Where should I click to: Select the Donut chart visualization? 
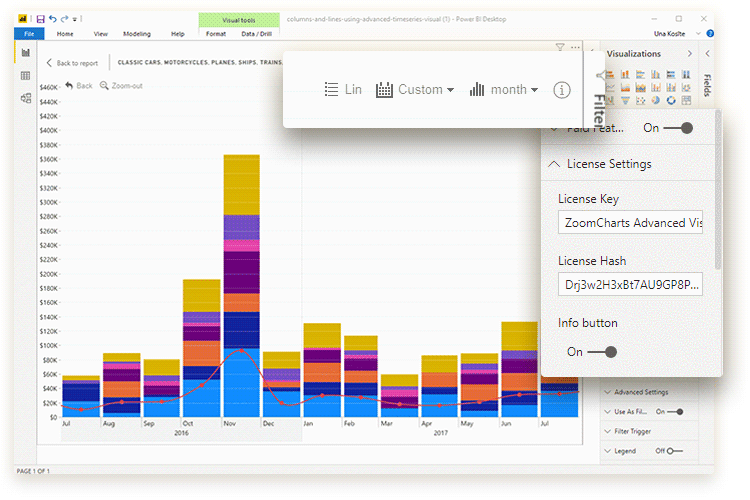[671, 100]
